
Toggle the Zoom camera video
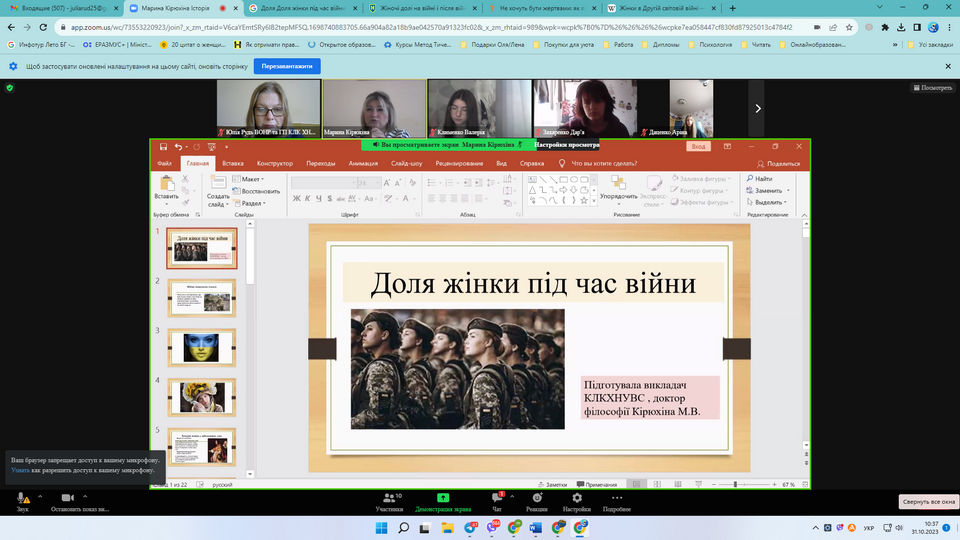68,498
